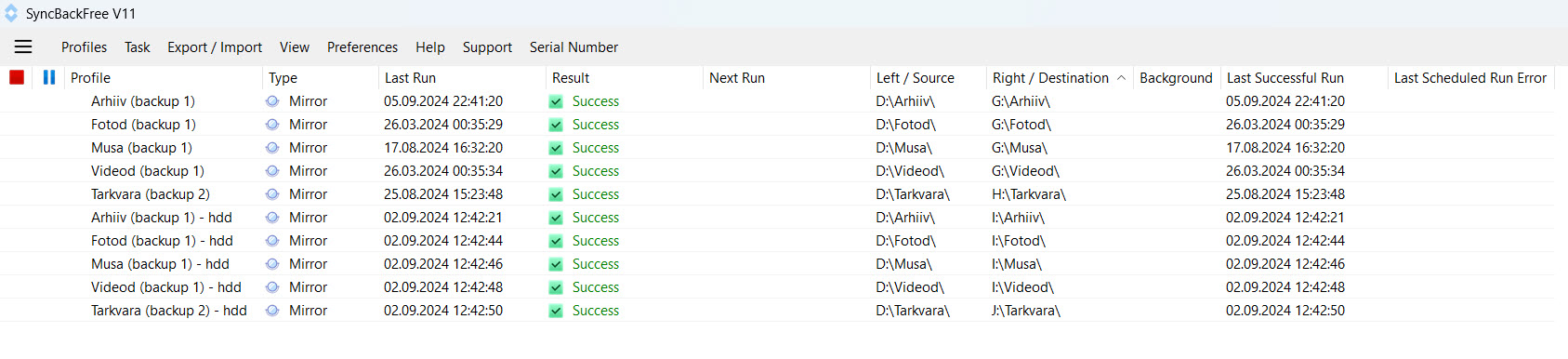Open the hamburger main menu

coord(23,47)
